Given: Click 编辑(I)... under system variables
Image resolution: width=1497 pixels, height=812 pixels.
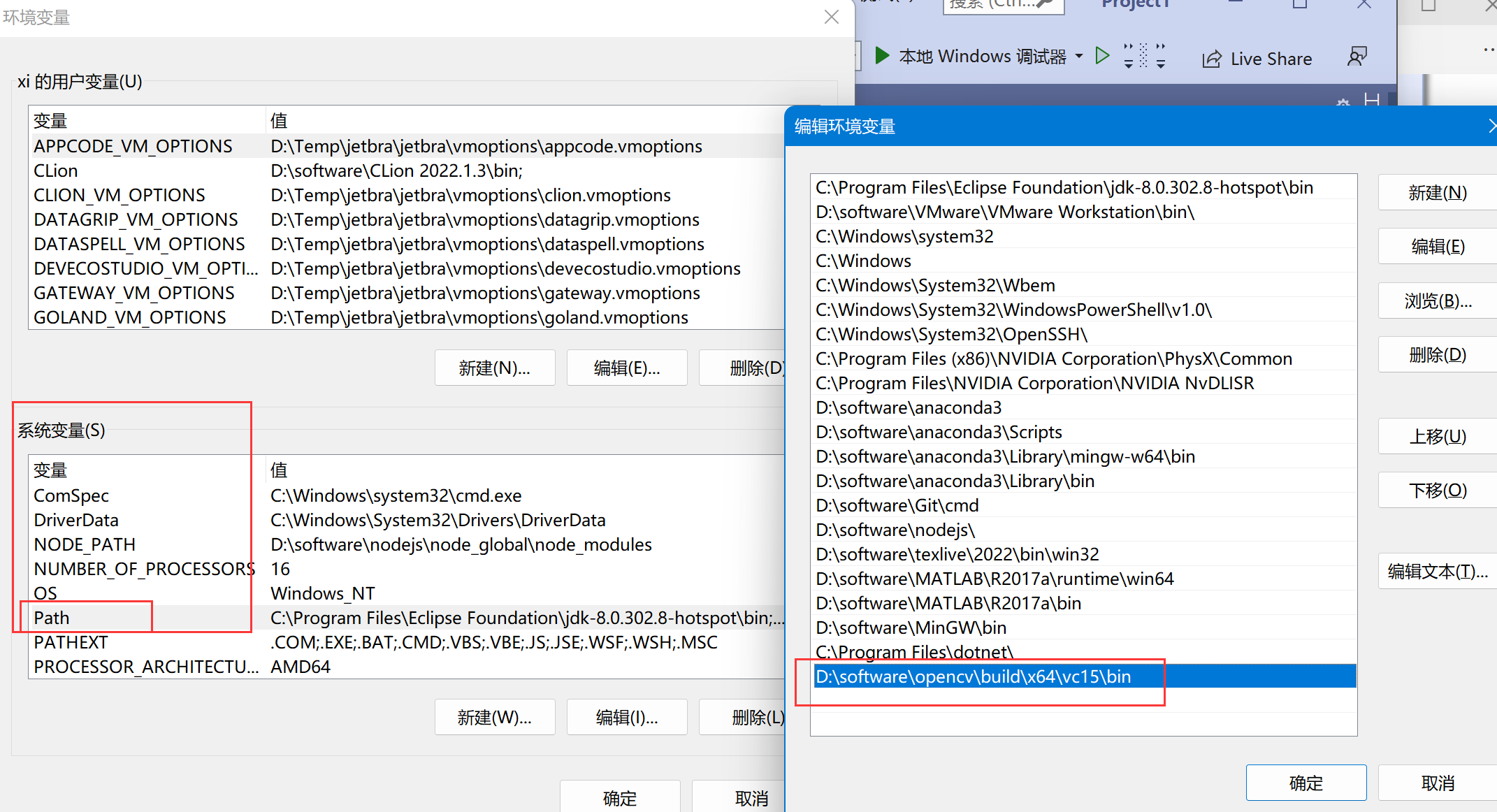Looking at the screenshot, I should 626,717.
